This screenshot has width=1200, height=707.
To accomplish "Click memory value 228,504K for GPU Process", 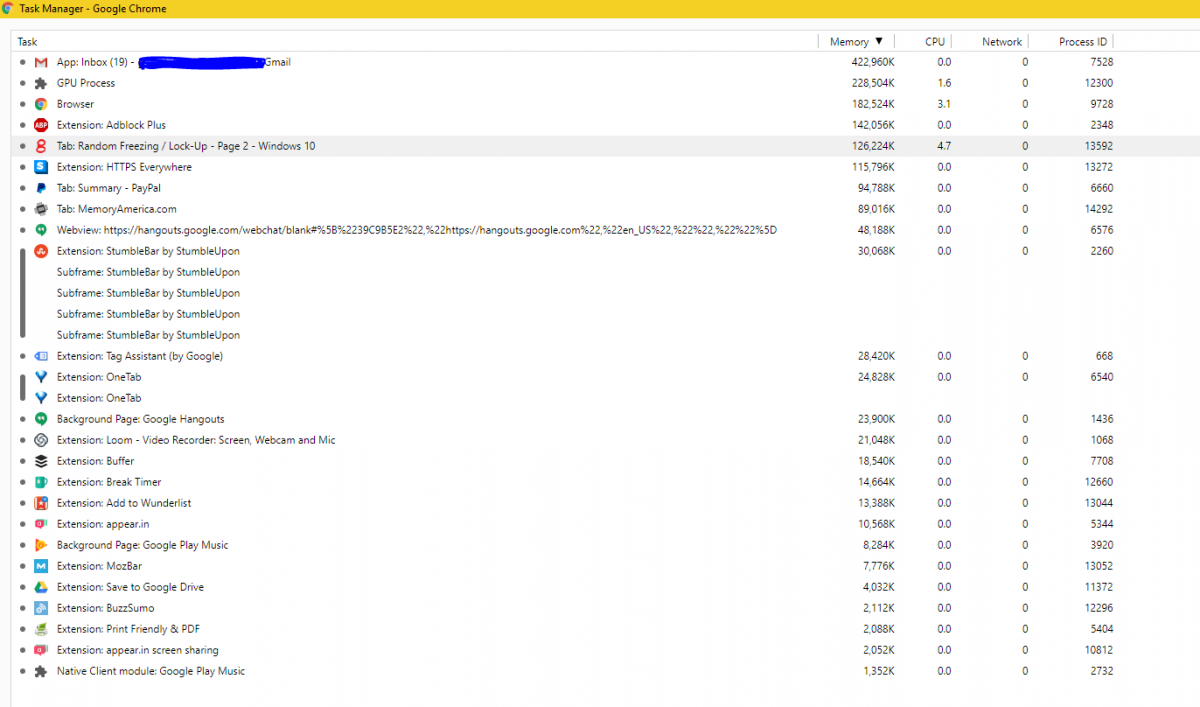I will 873,83.
